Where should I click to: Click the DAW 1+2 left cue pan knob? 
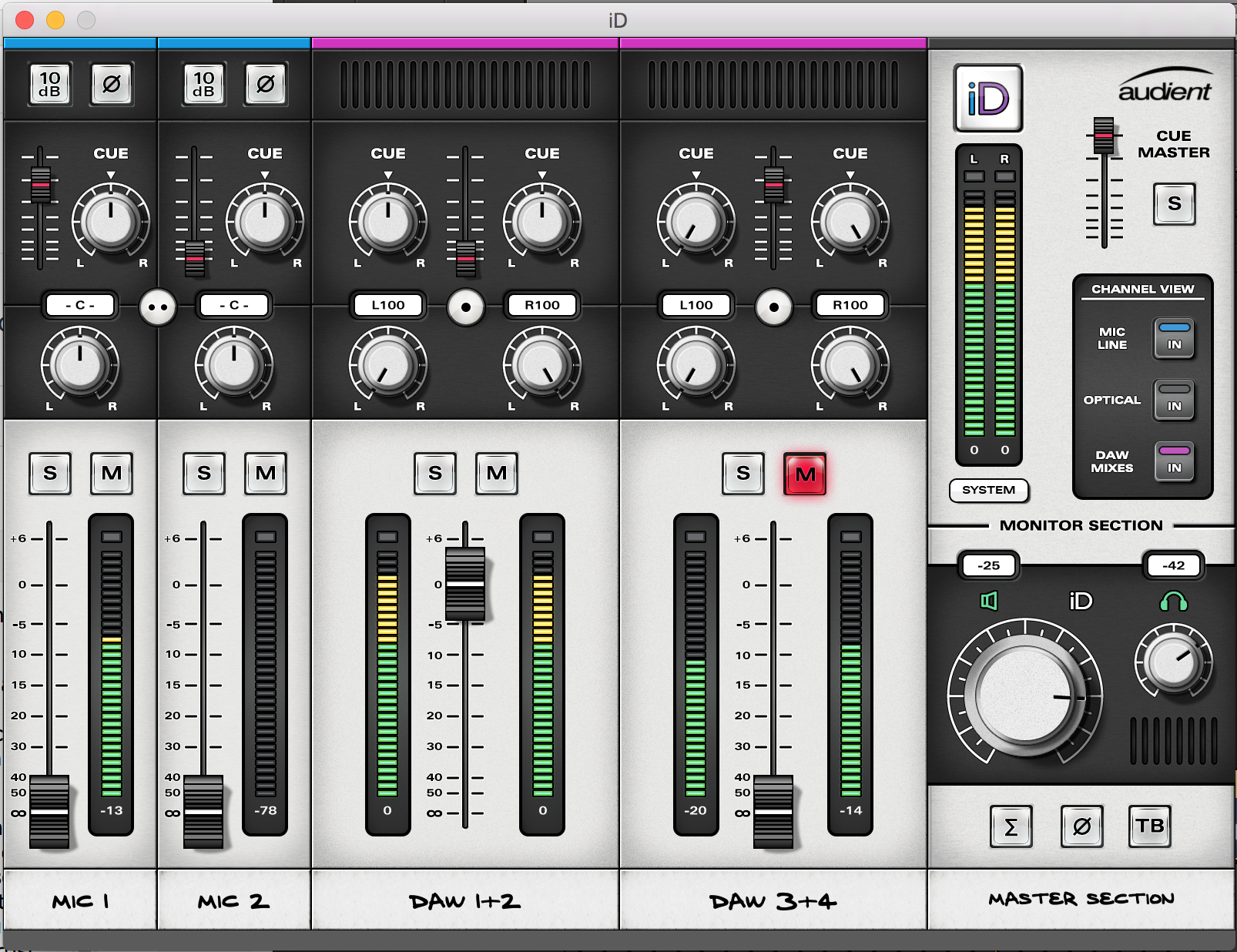pyautogui.click(x=388, y=222)
